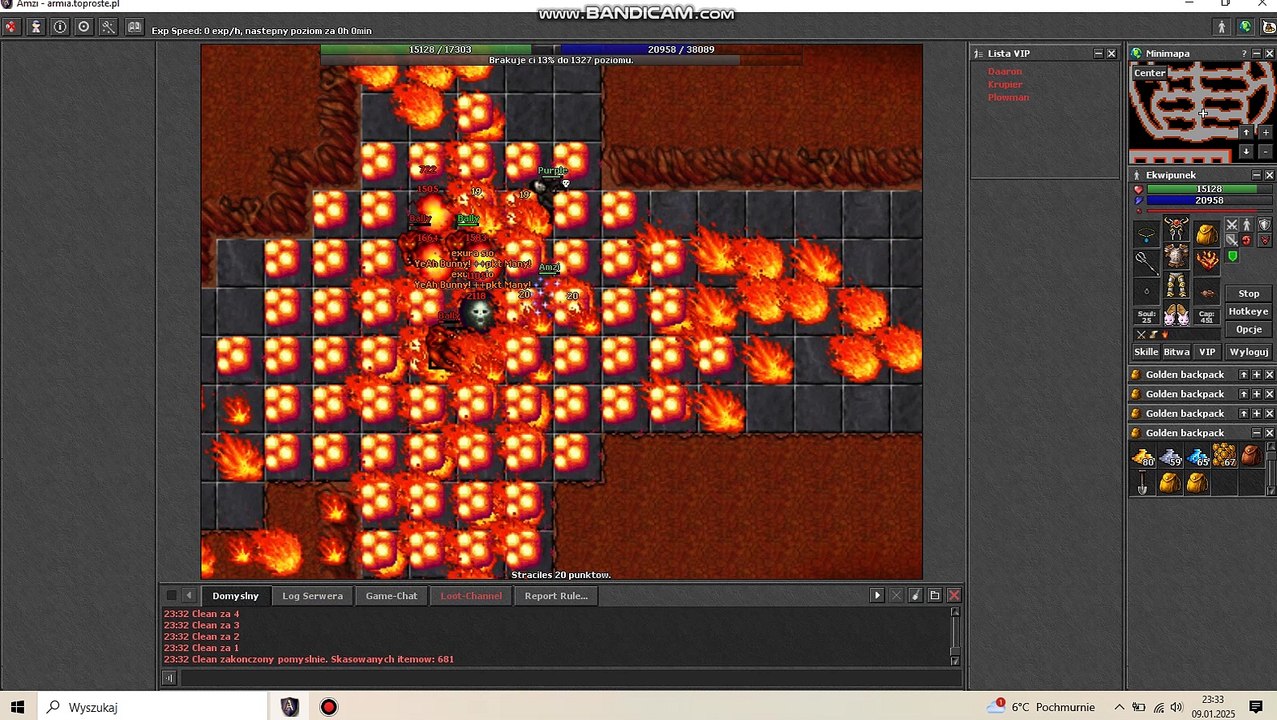This screenshot has width=1277, height=720.
Task: Switch to Log Serwera tab
Action: [x=312, y=595]
